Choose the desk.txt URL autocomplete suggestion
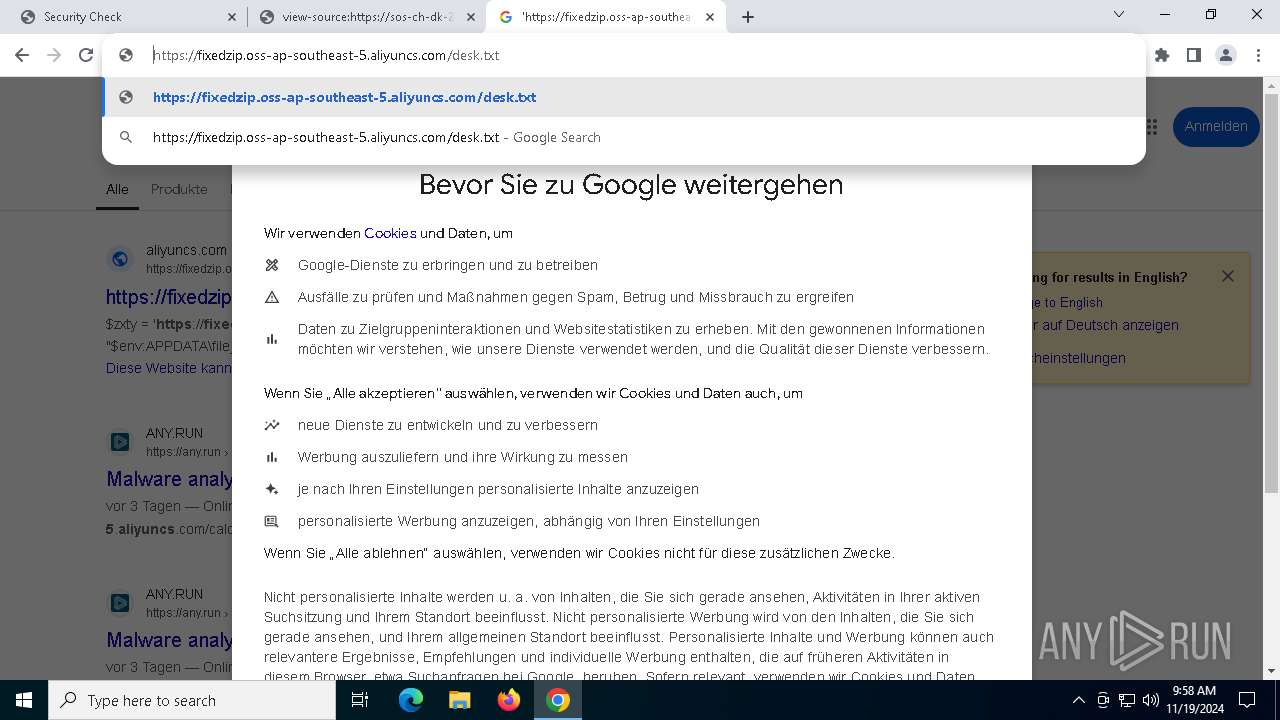The height and width of the screenshot is (720, 1280). click(624, 97)
